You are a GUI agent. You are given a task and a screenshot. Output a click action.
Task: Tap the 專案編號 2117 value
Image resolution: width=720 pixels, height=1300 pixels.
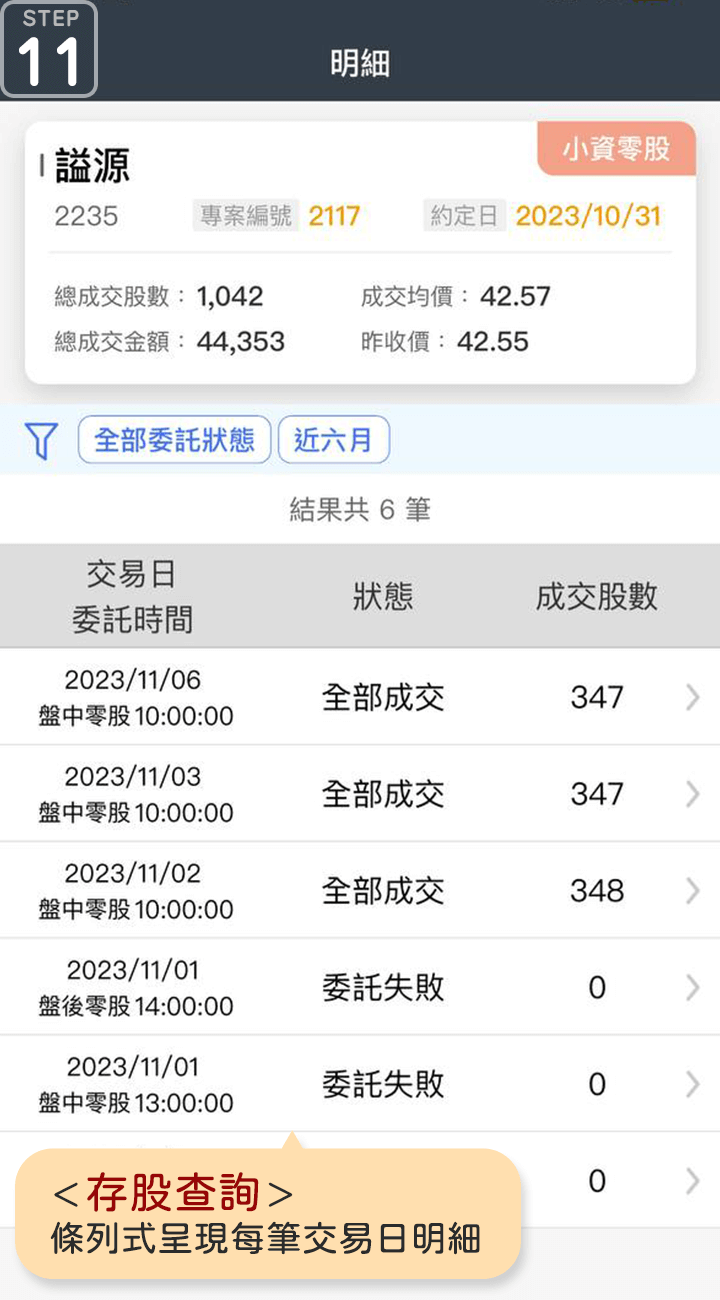(334, 216)
